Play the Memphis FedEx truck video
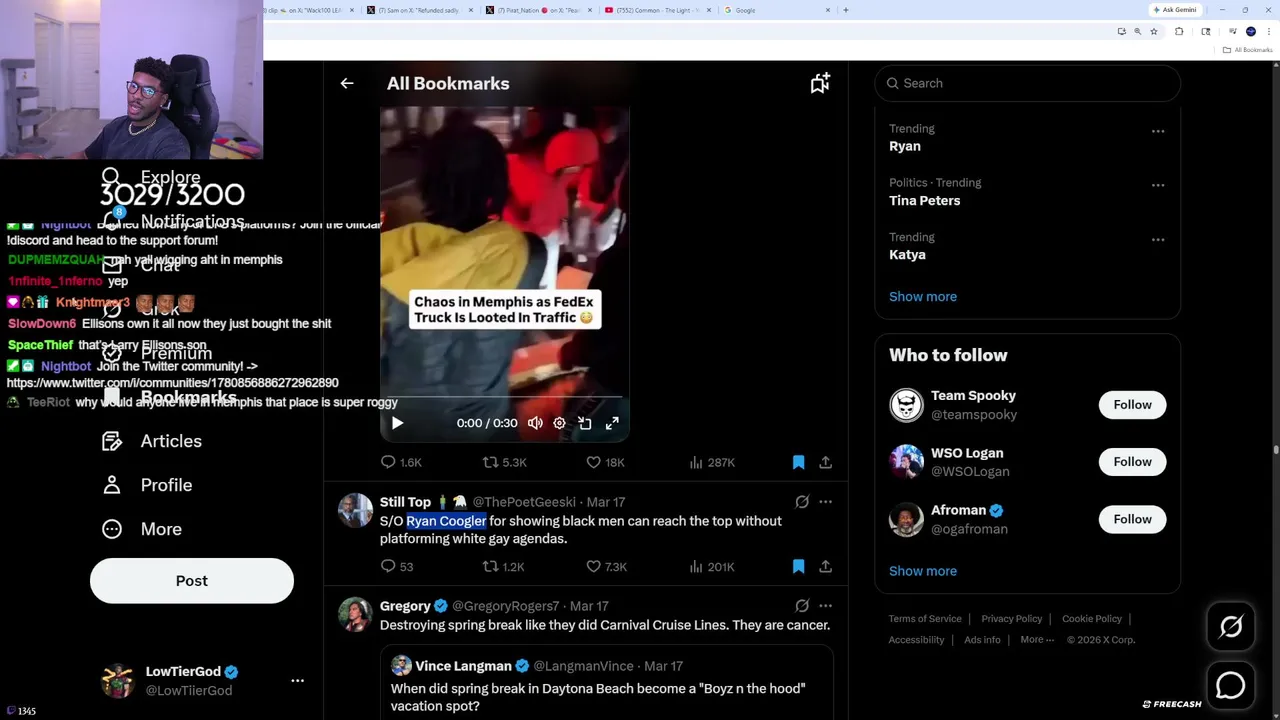The height and width of the screenshot is (720, 1280). click(x=397, y=423)
